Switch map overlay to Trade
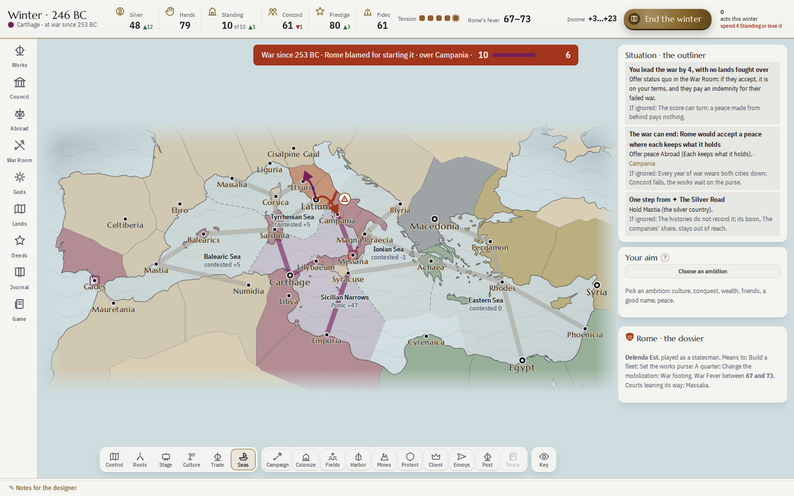Screen dimensions: 794x496 click(x=217, y=460)
